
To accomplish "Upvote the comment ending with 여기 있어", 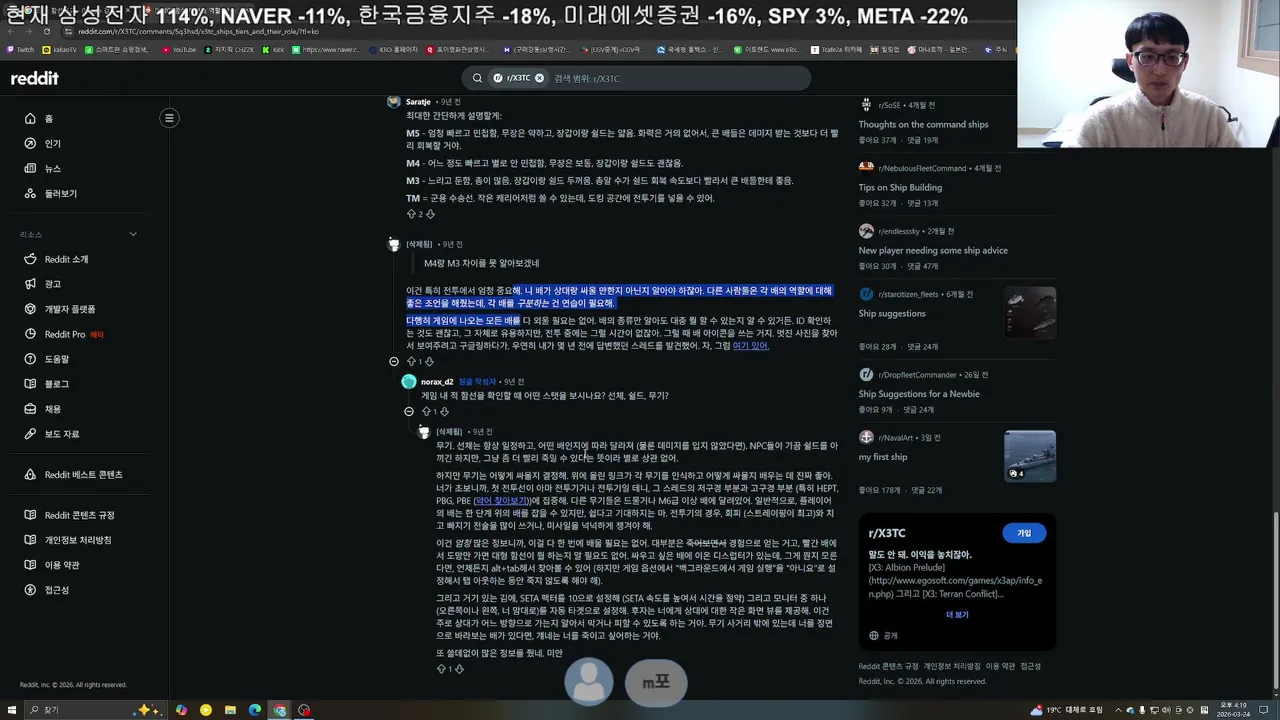I will 411,361.
